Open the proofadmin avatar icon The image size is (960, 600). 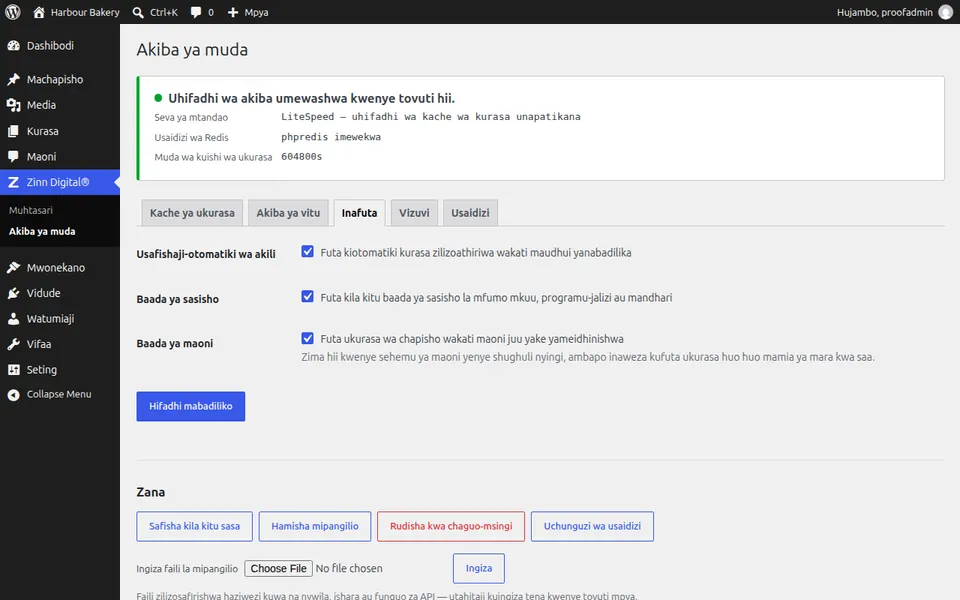(x=945, y=12)
